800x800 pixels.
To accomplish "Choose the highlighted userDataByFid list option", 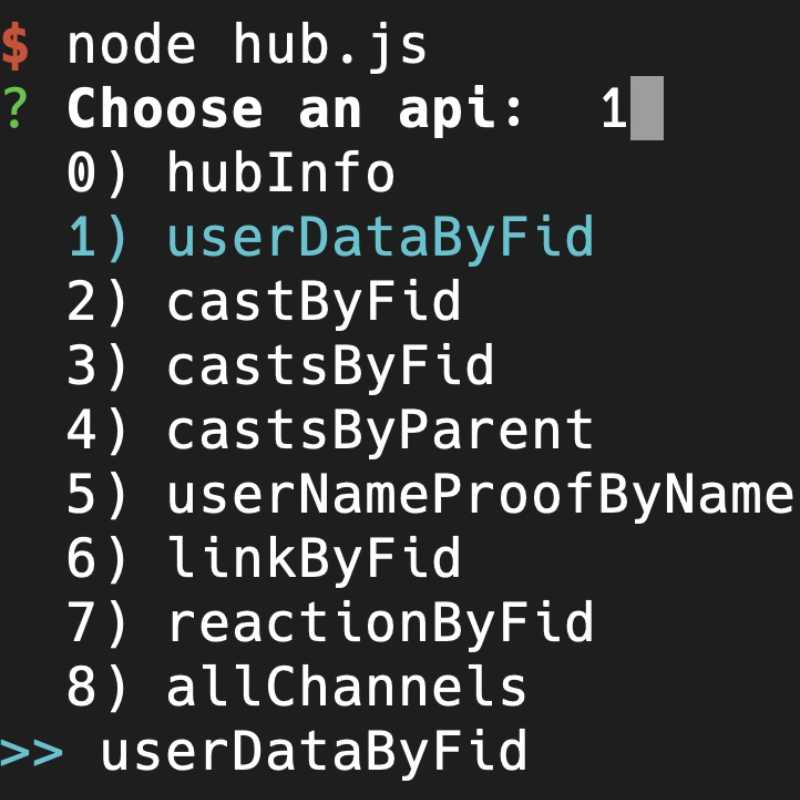I will tap(380, 238).
